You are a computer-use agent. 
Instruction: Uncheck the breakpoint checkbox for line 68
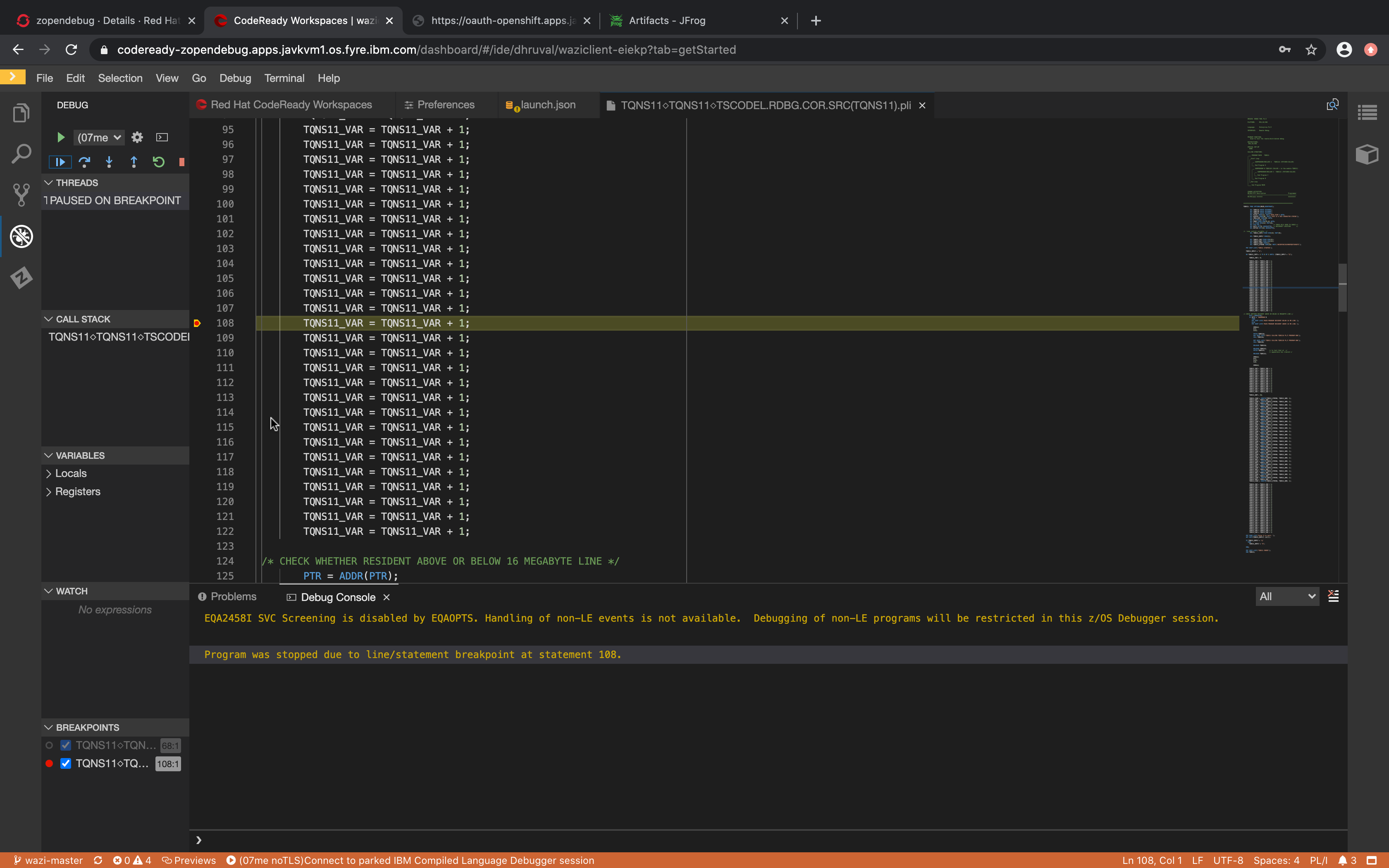[x=65, y=745]
